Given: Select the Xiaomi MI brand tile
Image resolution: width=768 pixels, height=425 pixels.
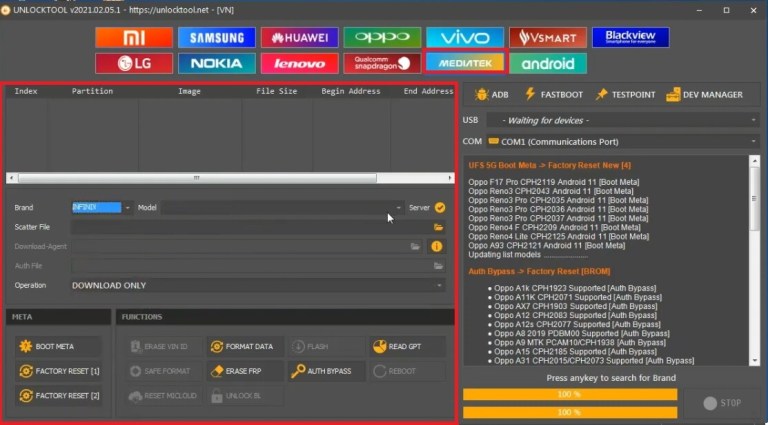Looking at the screenshot, I should point(134,38).
